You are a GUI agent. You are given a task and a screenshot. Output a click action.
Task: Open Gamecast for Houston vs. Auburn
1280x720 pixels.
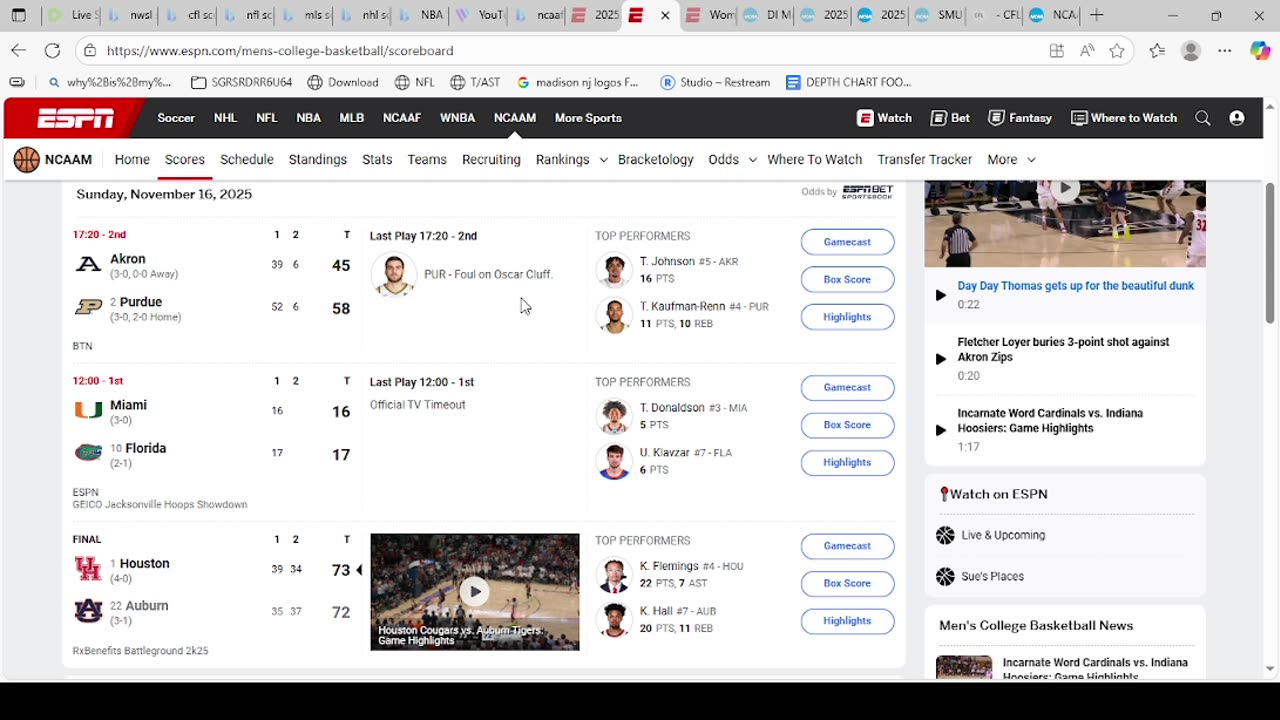coord(847,546)
